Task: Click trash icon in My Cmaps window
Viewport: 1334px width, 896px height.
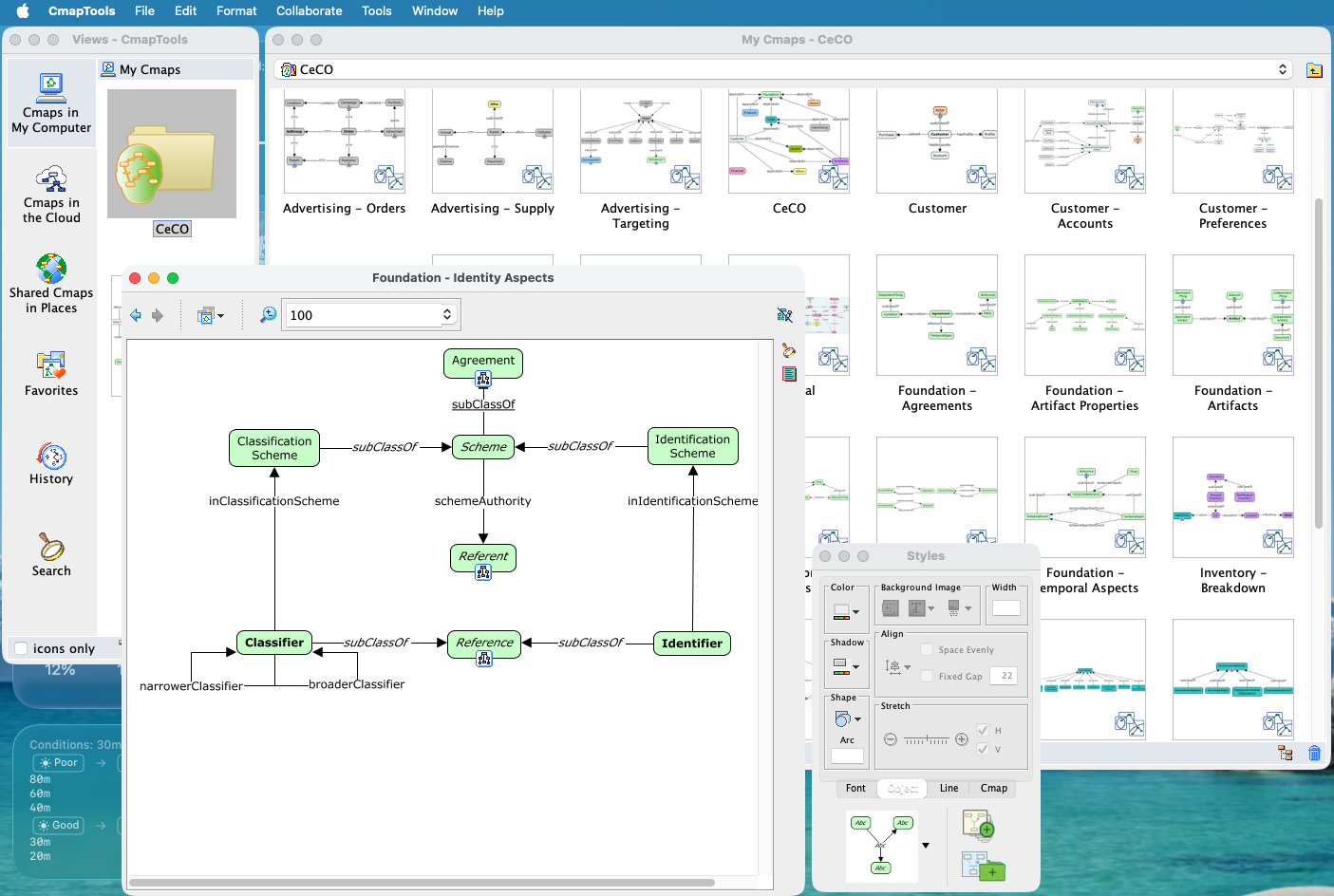Action: tap(1314, 753)
